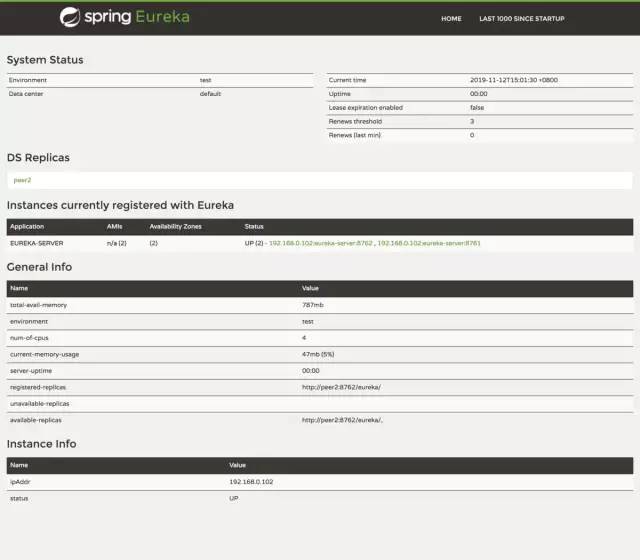Click the 'default' data center value
Screen dimensions: 640x560
210,94
